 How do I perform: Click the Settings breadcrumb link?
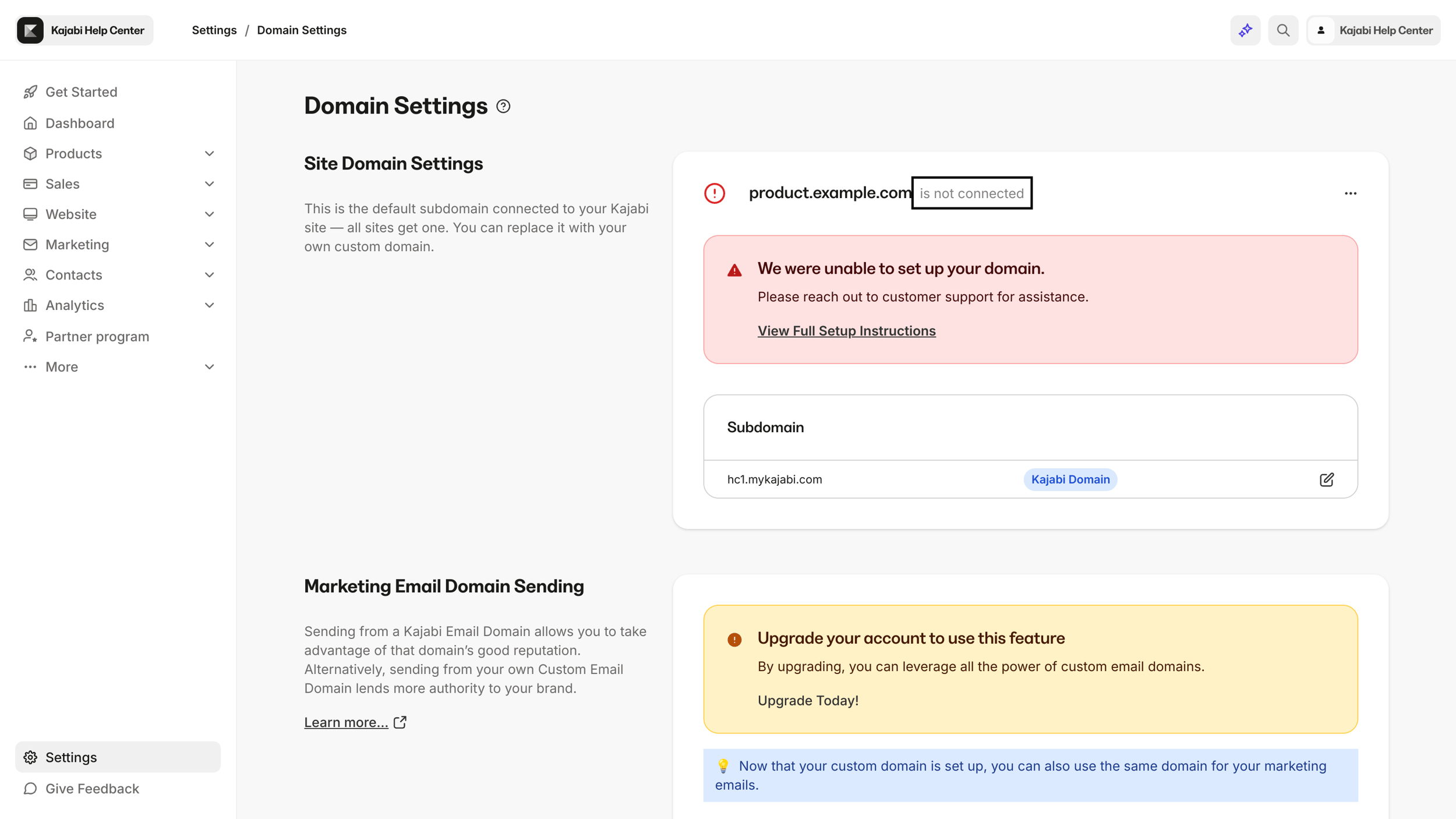pos(214,30)
